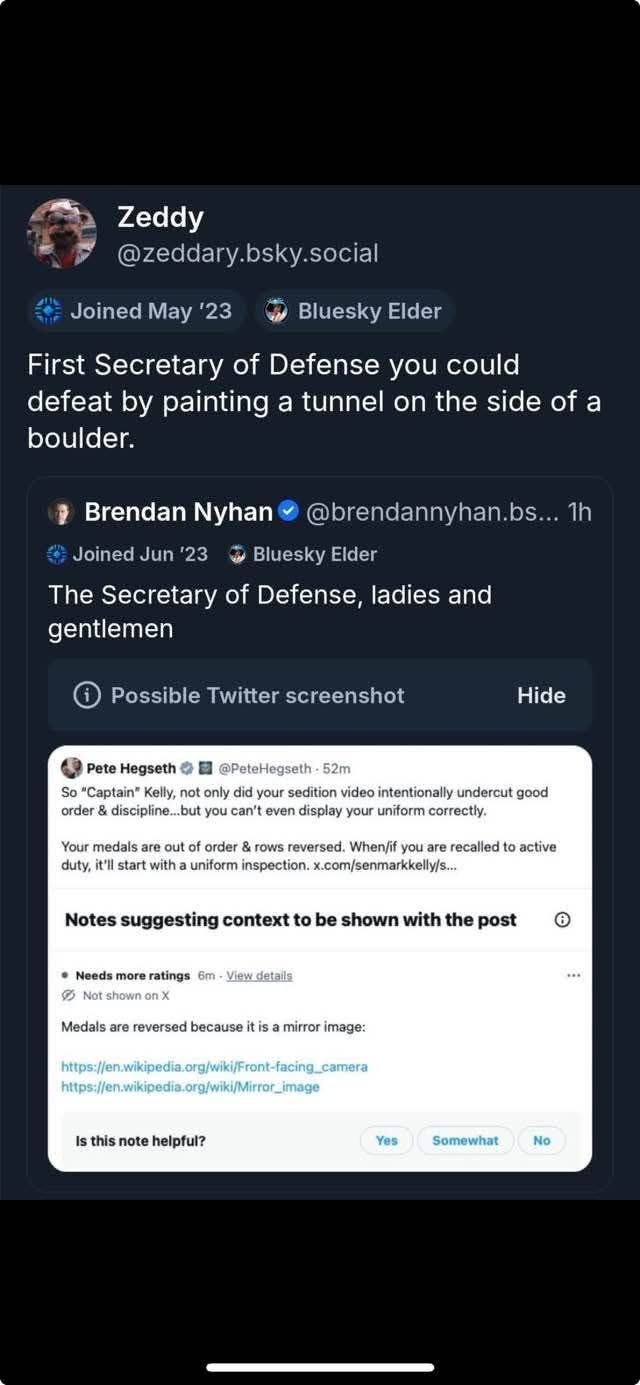Tap the @zeddary.bsky.social handle
This screenshot has height=1385, width=640.
[247, 253]
